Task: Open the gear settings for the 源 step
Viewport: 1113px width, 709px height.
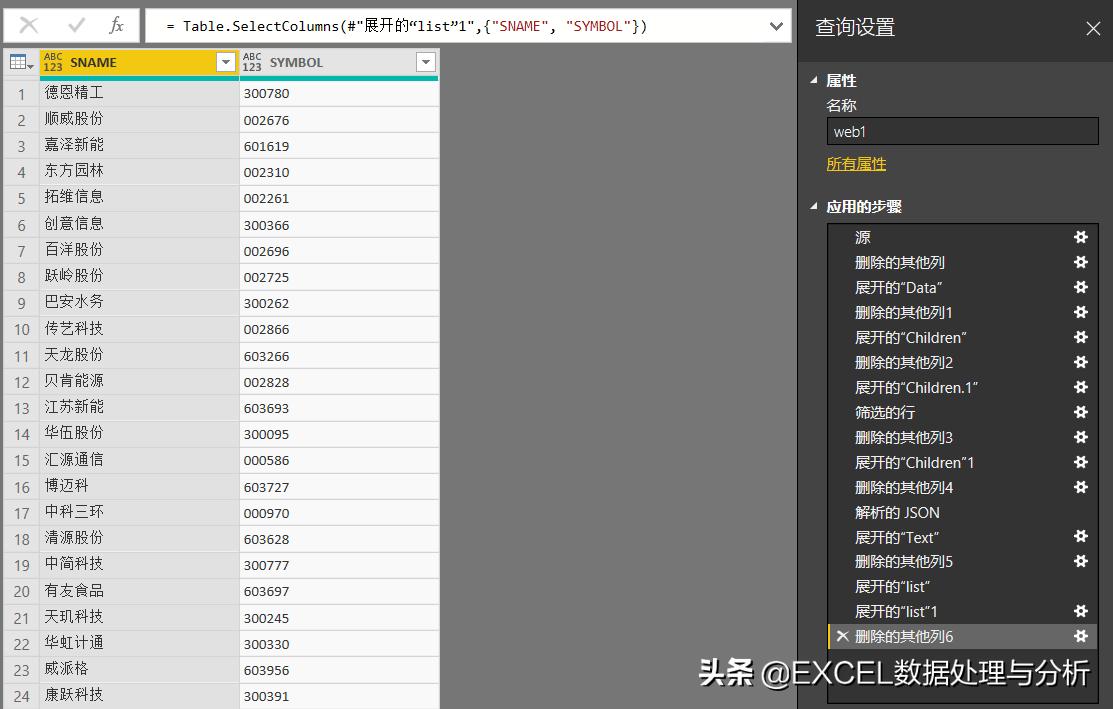Action: pyautogui.click(x=1080, y=237)
